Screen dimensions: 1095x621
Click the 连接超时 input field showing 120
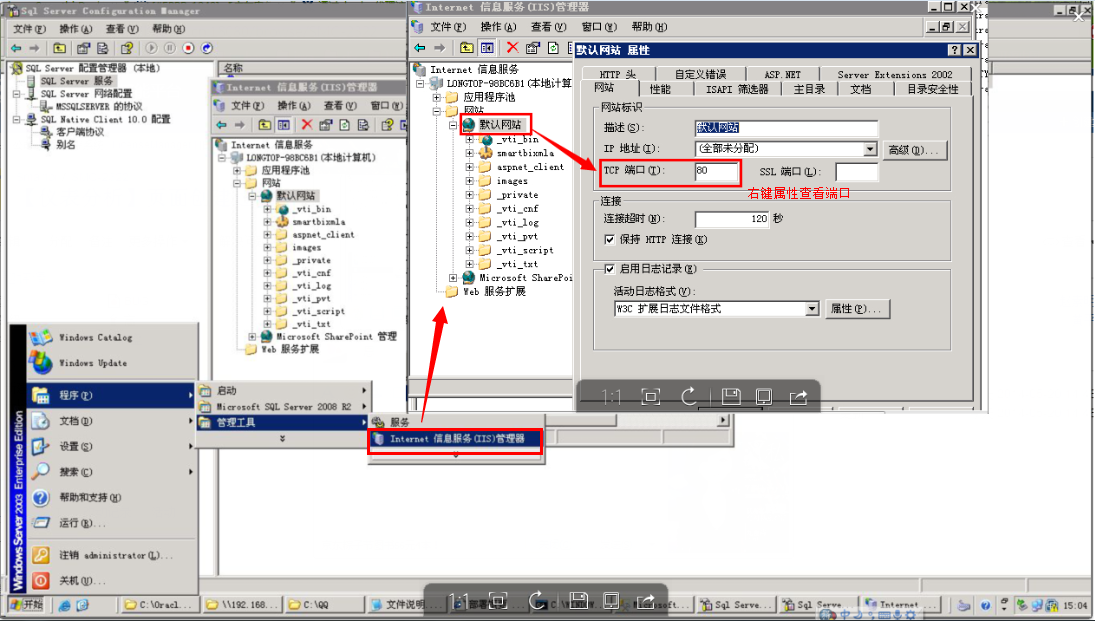point(732,219)
